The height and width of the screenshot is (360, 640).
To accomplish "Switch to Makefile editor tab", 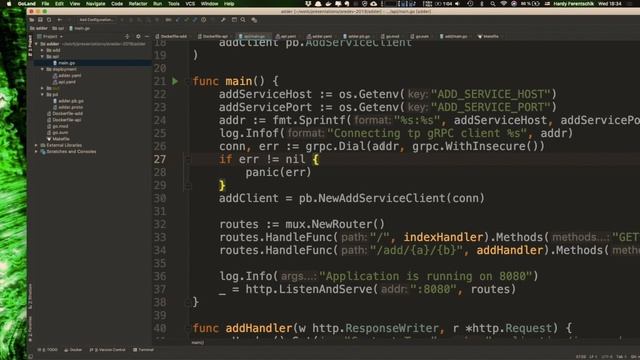I will [489, 36].
